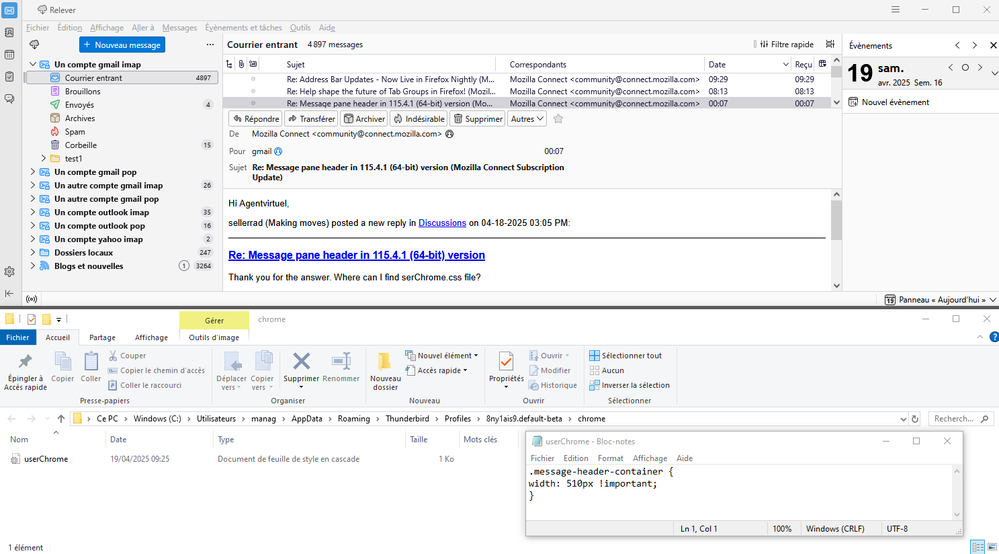
Task: Open column picker icon in message list
Action: click(x=823, y=64)
